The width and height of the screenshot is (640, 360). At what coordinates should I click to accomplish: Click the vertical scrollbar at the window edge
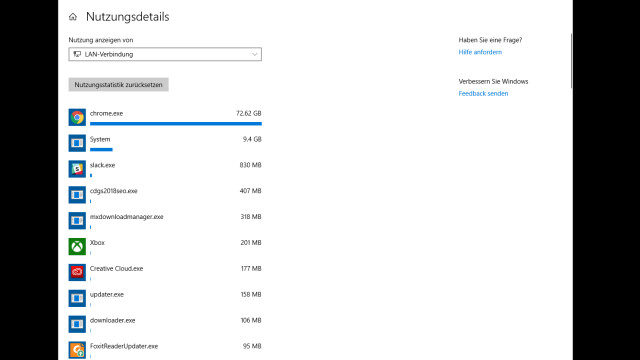(x=571, y=61)
